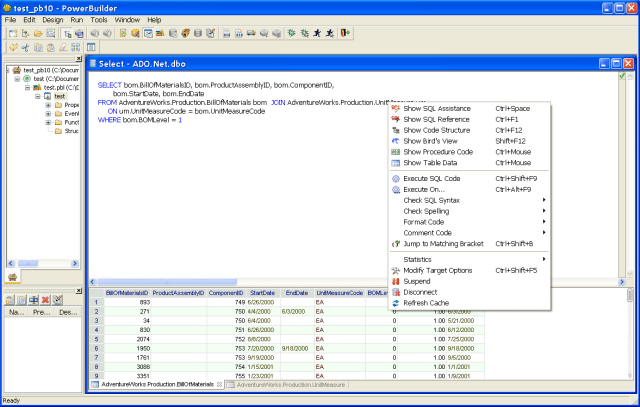Click the red X delete icon in lower-left panel
Viewport: 640px width, 407px height.
click(x=45, y=300)
